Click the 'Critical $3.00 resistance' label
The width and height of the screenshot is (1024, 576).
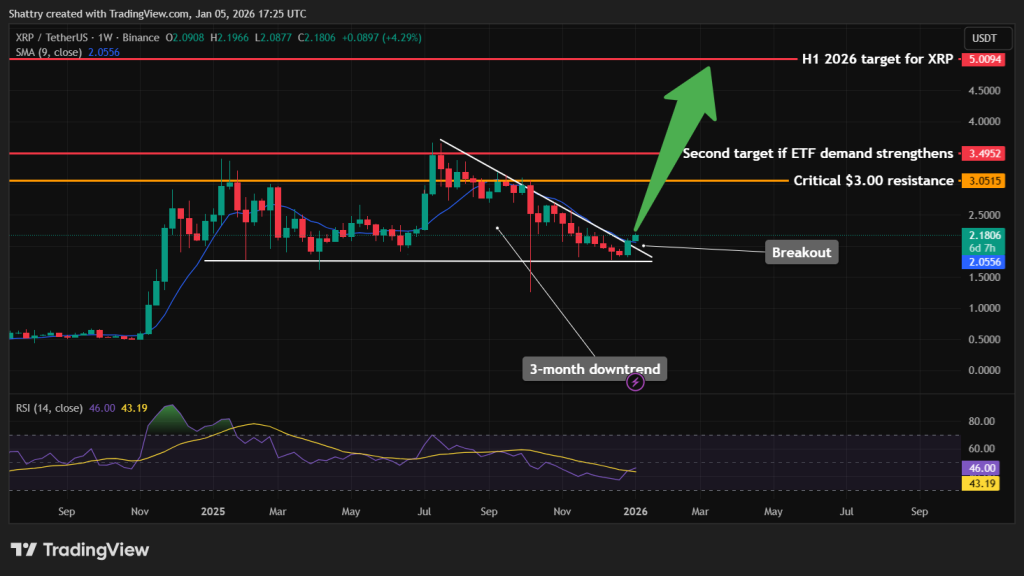tap(872, 180)
